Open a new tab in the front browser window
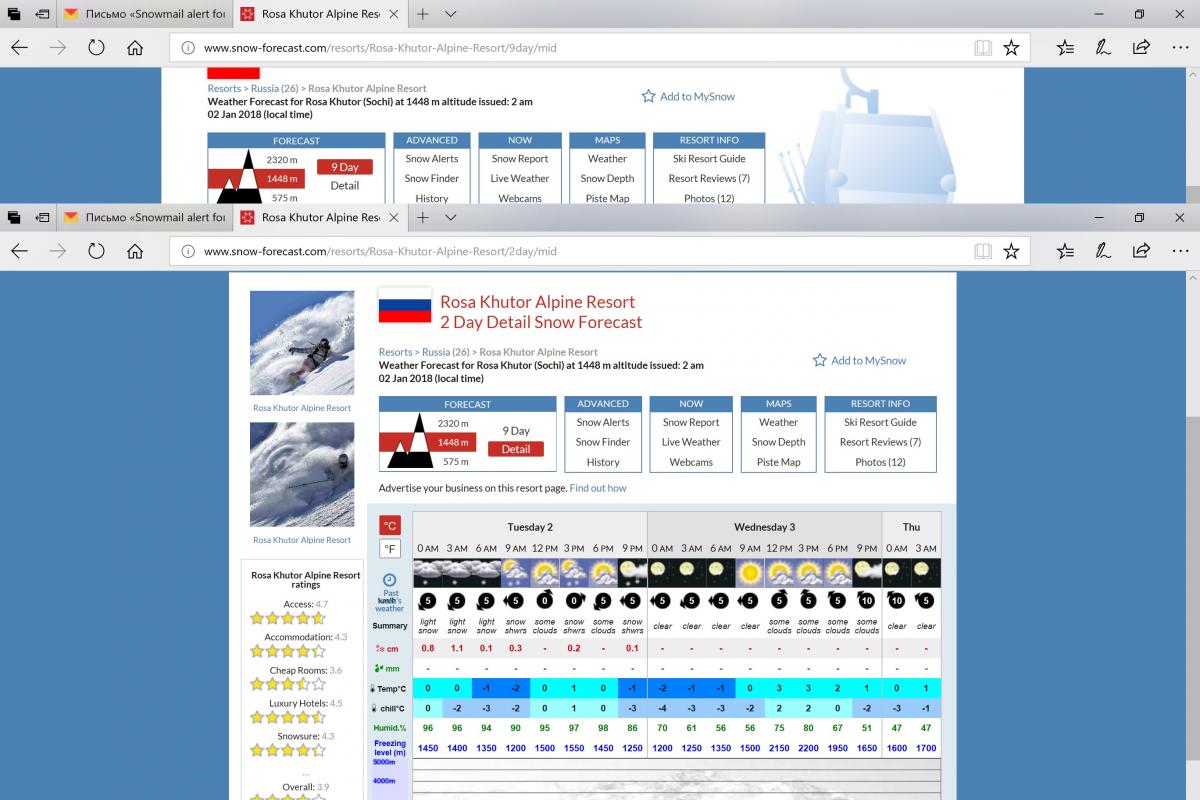This screenshot has height=800, width=1200. pyautogui.click(x=423, y=217)
